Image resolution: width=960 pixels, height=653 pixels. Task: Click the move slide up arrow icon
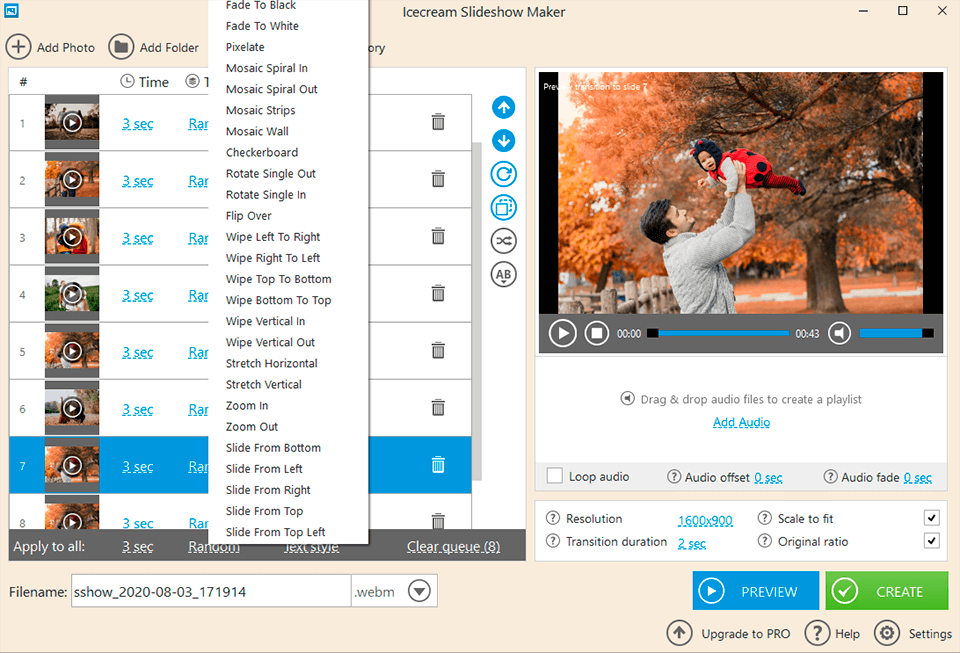point(504,107)
